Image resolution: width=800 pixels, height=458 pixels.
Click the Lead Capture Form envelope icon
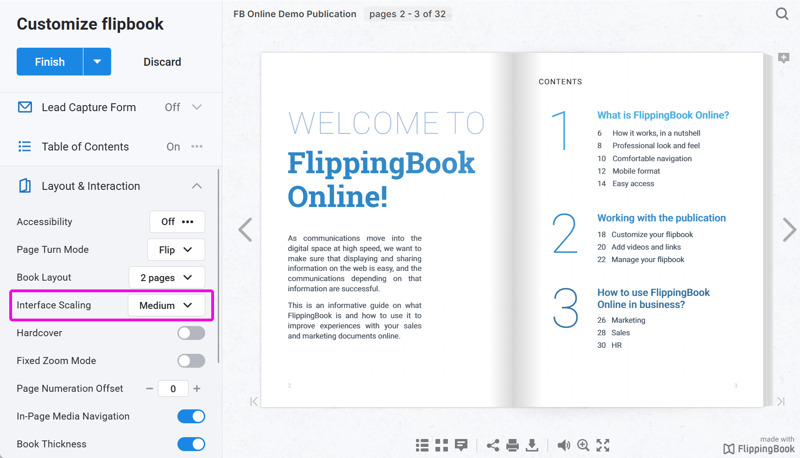tap(25, 107)
